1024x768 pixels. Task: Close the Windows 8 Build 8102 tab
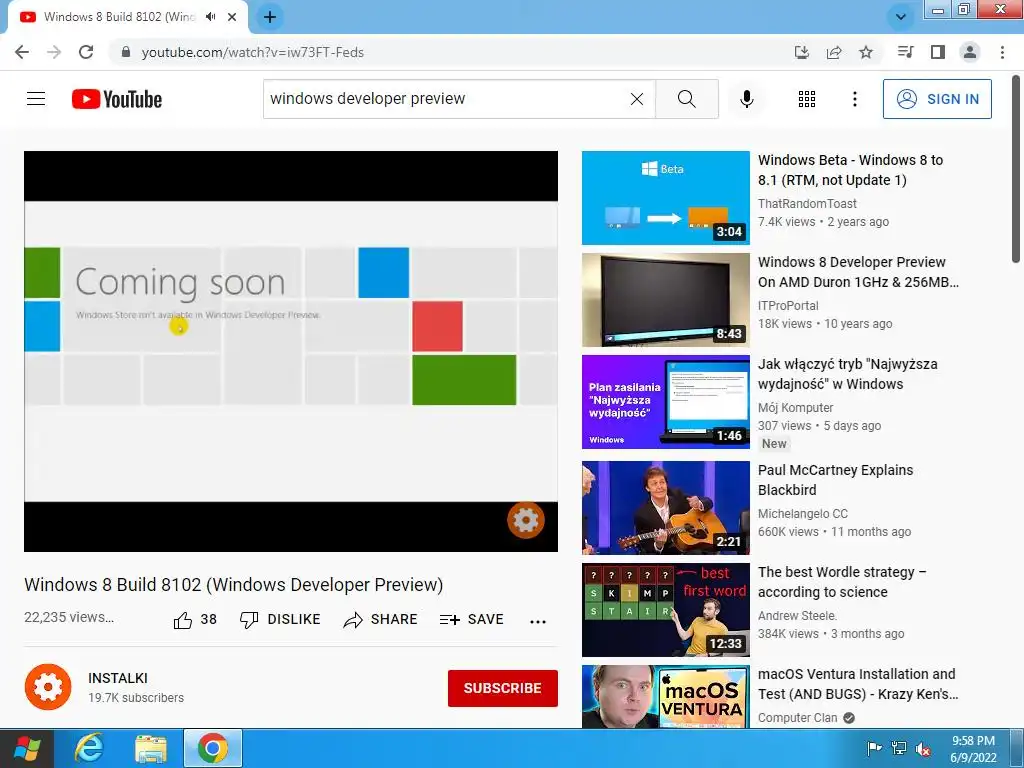(x=232, y=17)
